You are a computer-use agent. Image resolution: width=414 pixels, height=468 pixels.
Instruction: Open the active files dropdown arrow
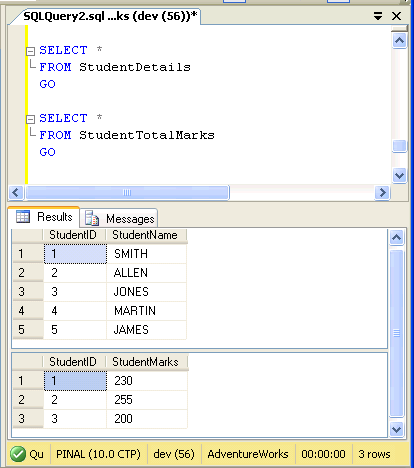(378, 16)
